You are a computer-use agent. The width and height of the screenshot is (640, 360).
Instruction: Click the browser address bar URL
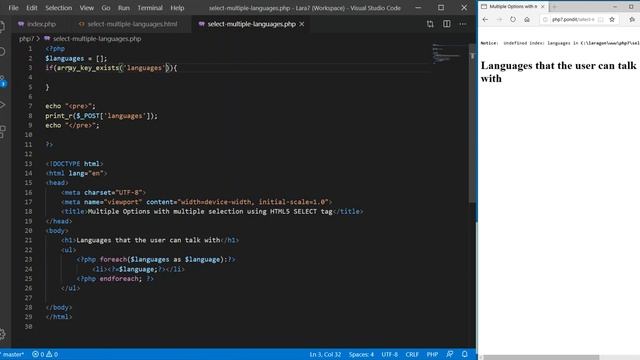coord(573,19)
